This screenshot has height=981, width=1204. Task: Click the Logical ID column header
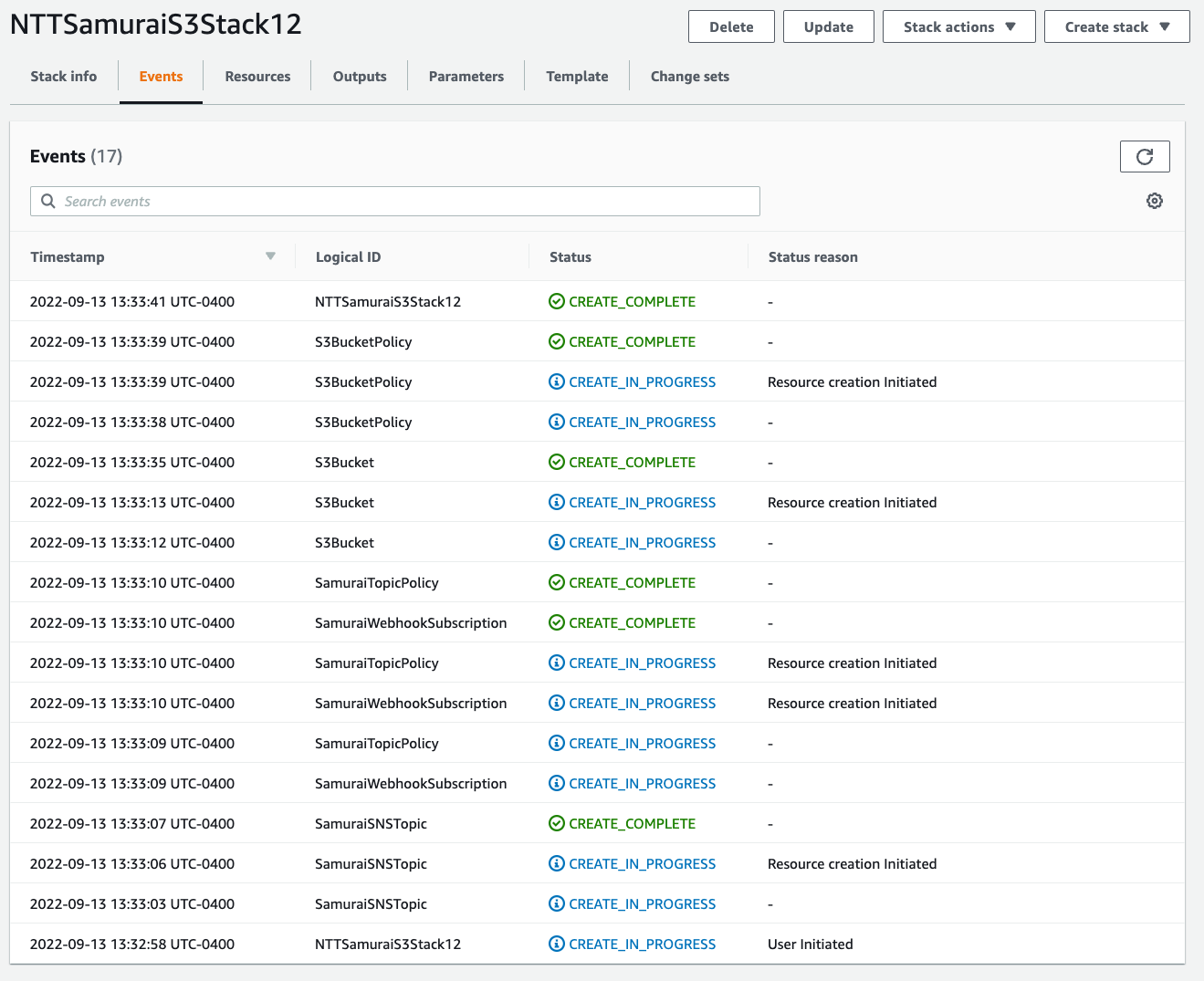348,257
